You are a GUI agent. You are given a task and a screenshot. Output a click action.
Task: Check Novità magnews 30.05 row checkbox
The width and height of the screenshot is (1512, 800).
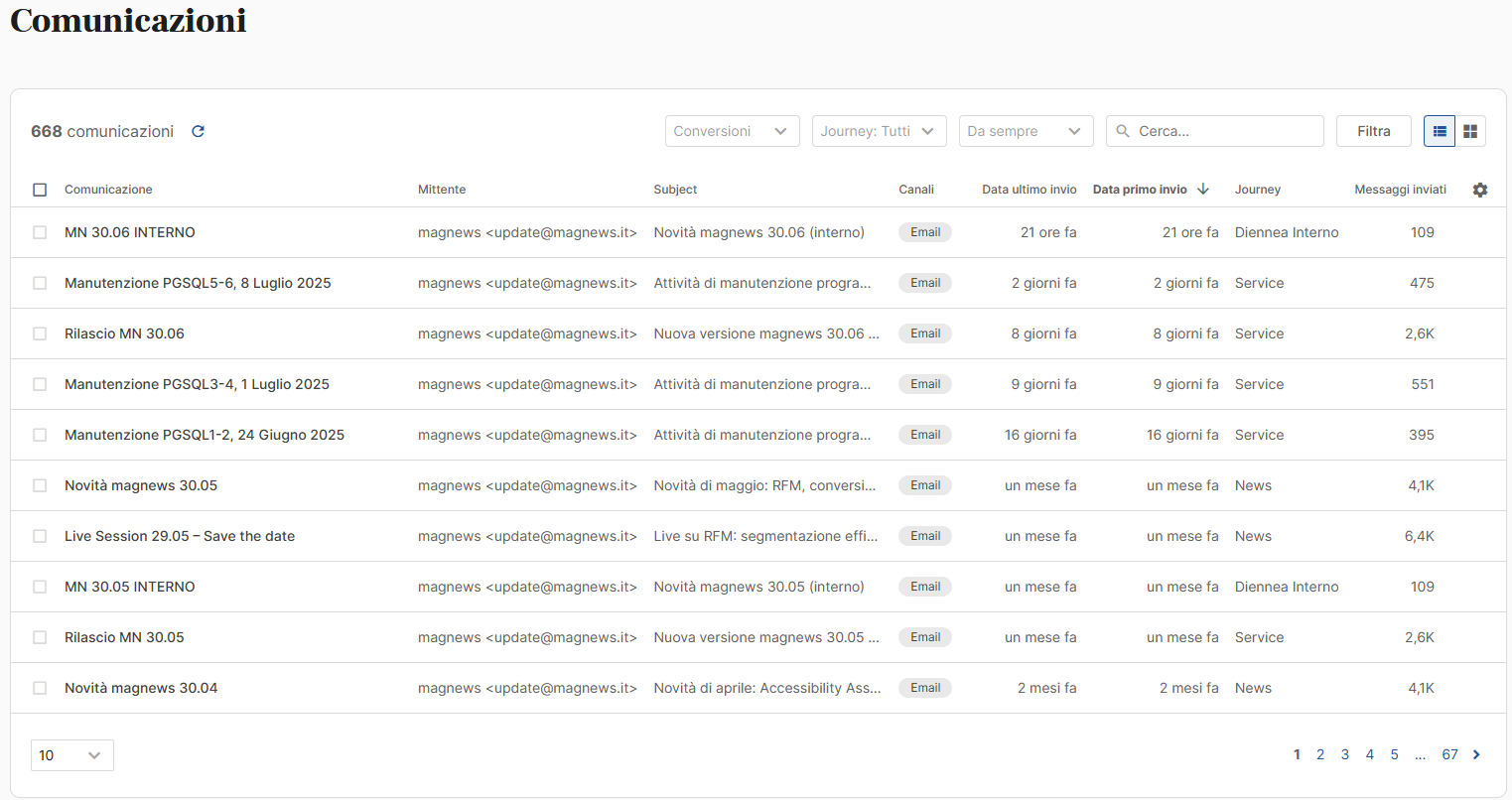40,485
